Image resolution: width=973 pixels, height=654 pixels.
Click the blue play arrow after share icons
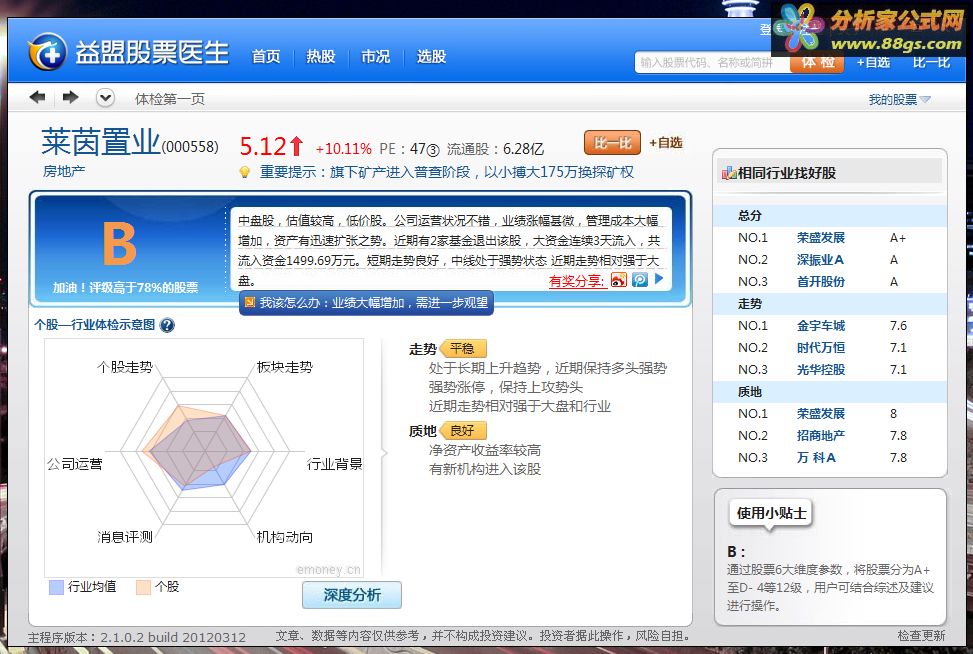tap(659, 279)
